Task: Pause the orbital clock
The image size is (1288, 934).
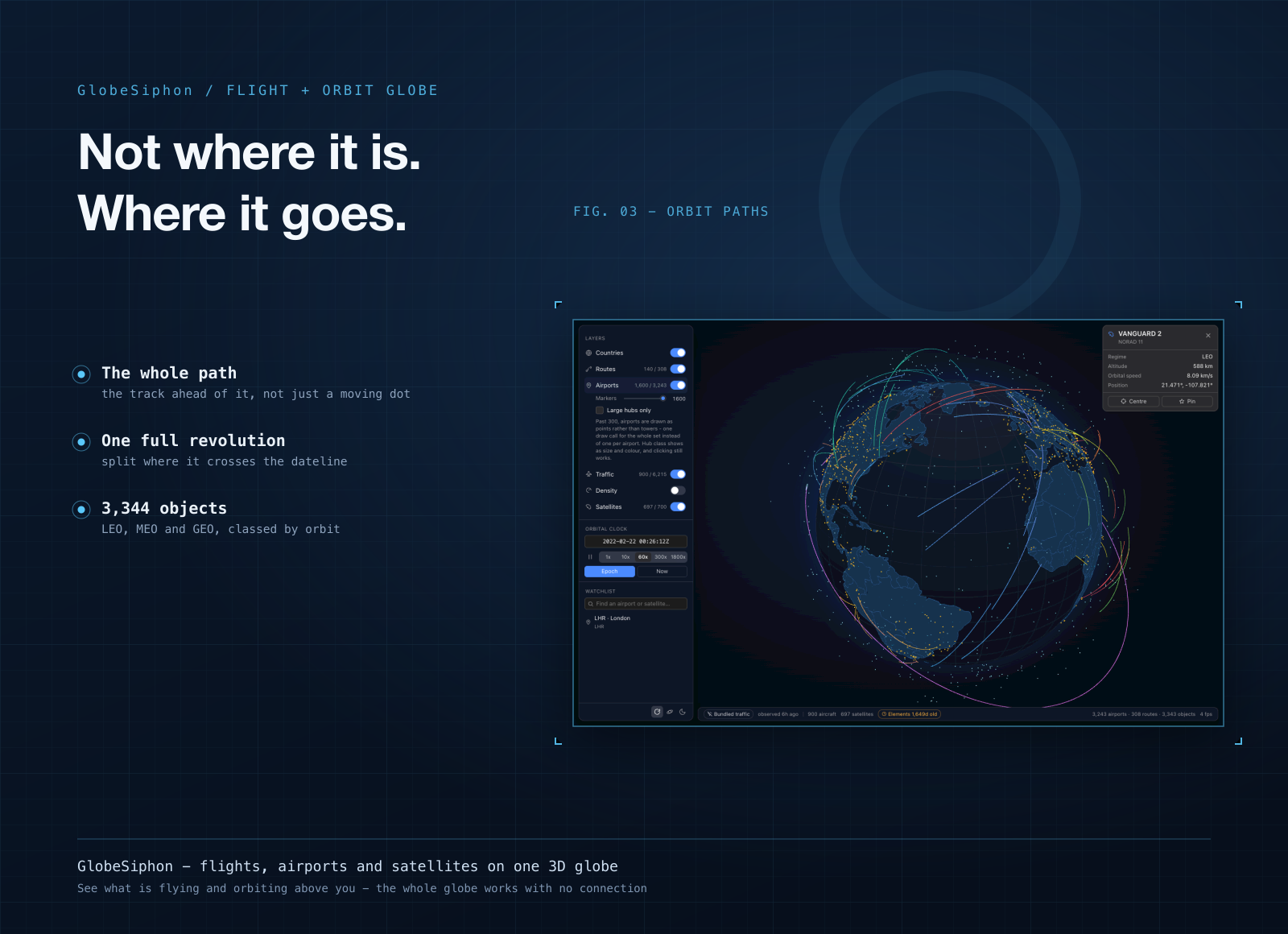Action: [x=590, y=556]
